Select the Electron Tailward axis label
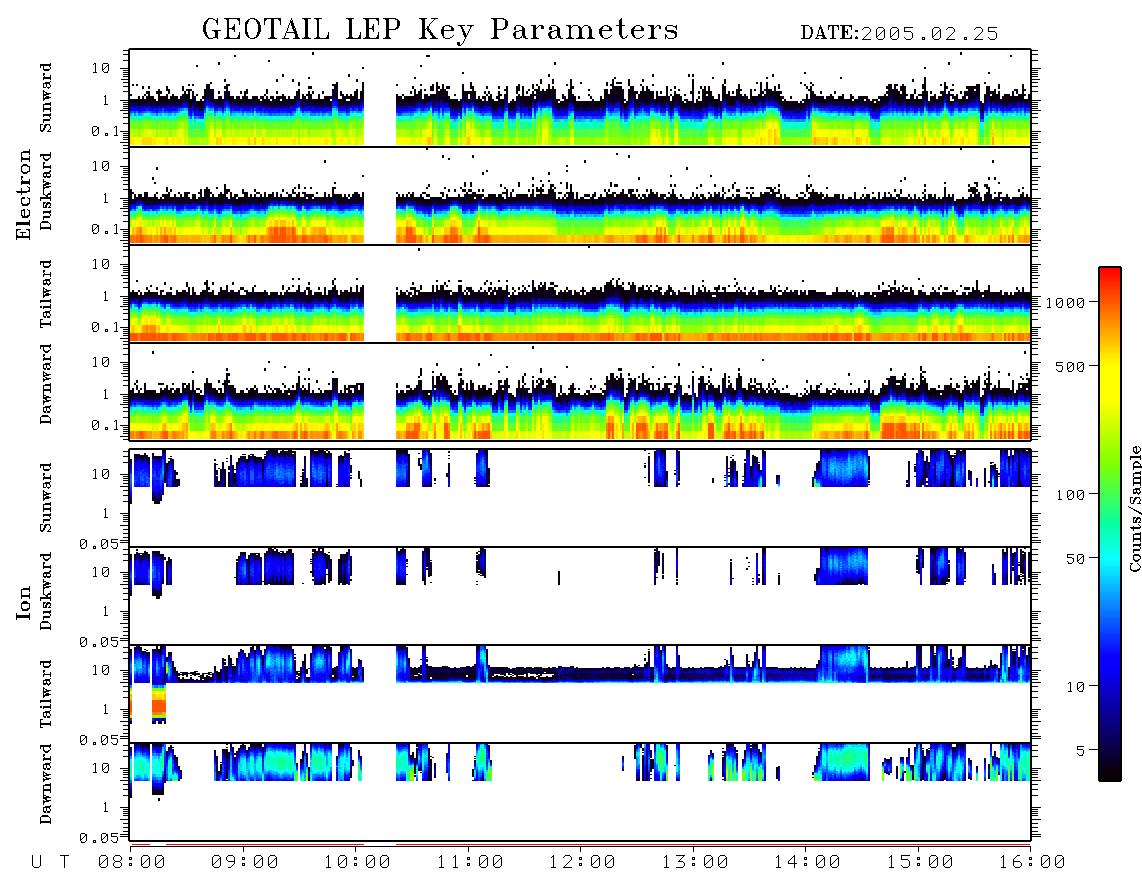The width and height of the screenshot is (1142, 880). pyautogui.click(x=46, y=294)
